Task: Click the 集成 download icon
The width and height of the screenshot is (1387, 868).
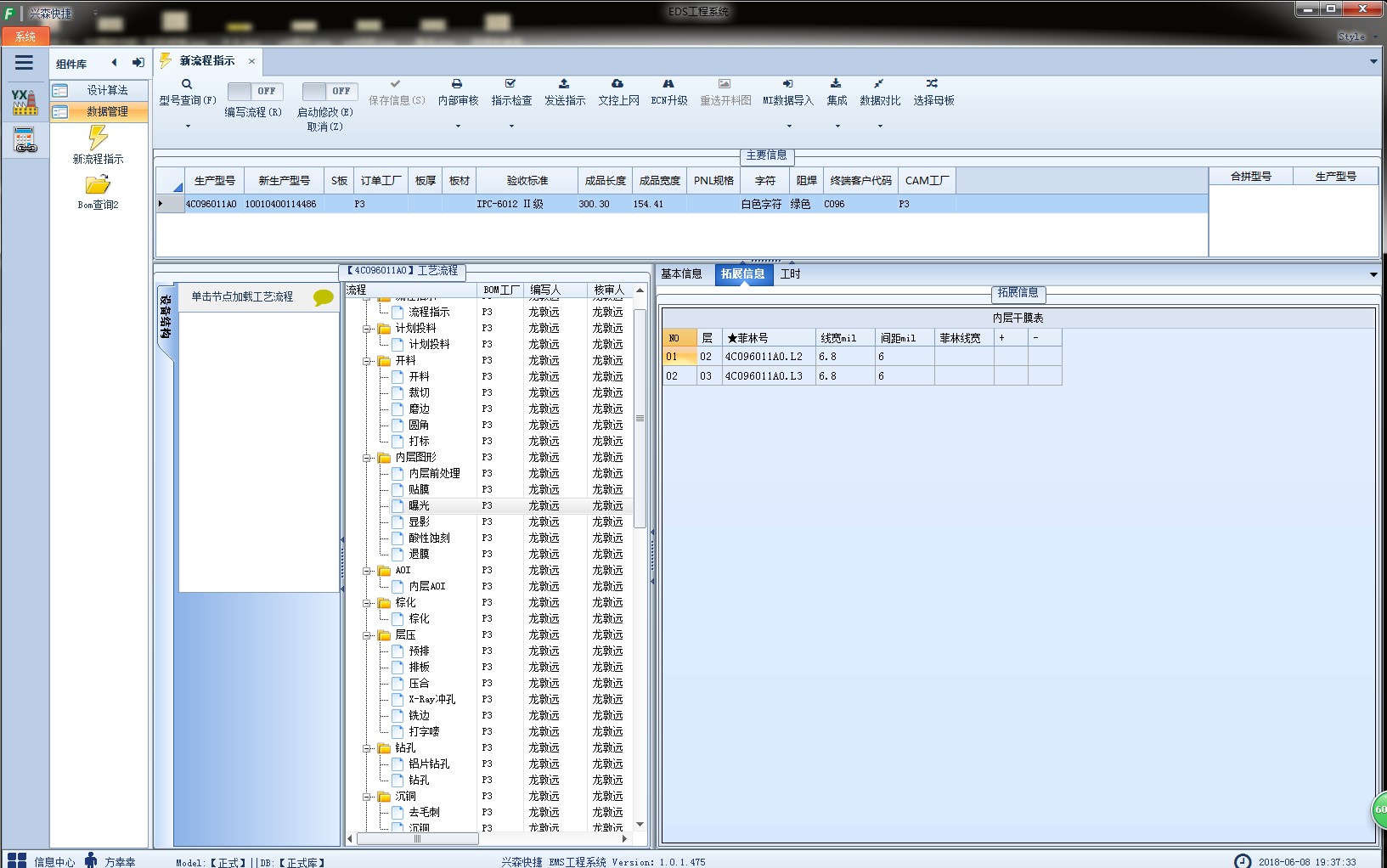Action: (x=836, y=84)
